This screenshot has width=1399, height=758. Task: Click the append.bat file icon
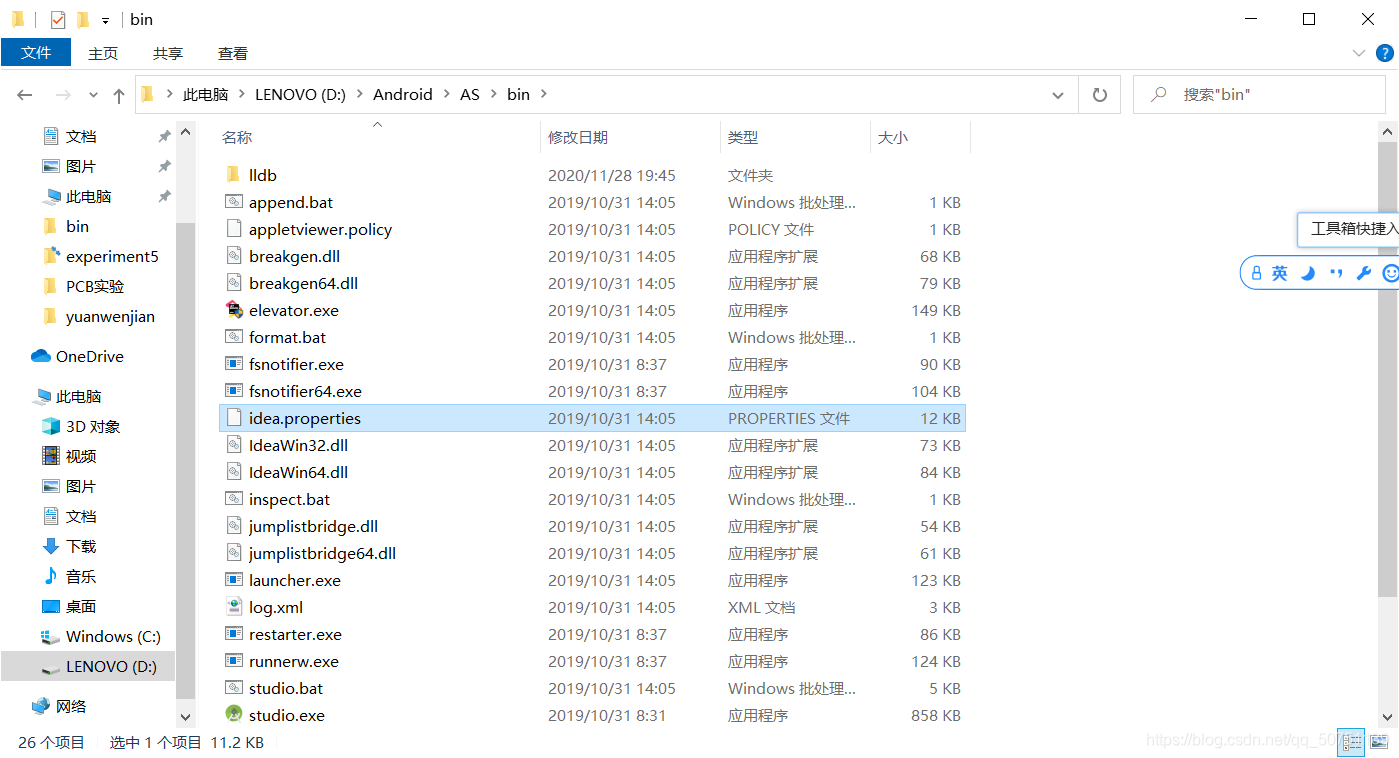pyautogui.click(x=233, y=202)
